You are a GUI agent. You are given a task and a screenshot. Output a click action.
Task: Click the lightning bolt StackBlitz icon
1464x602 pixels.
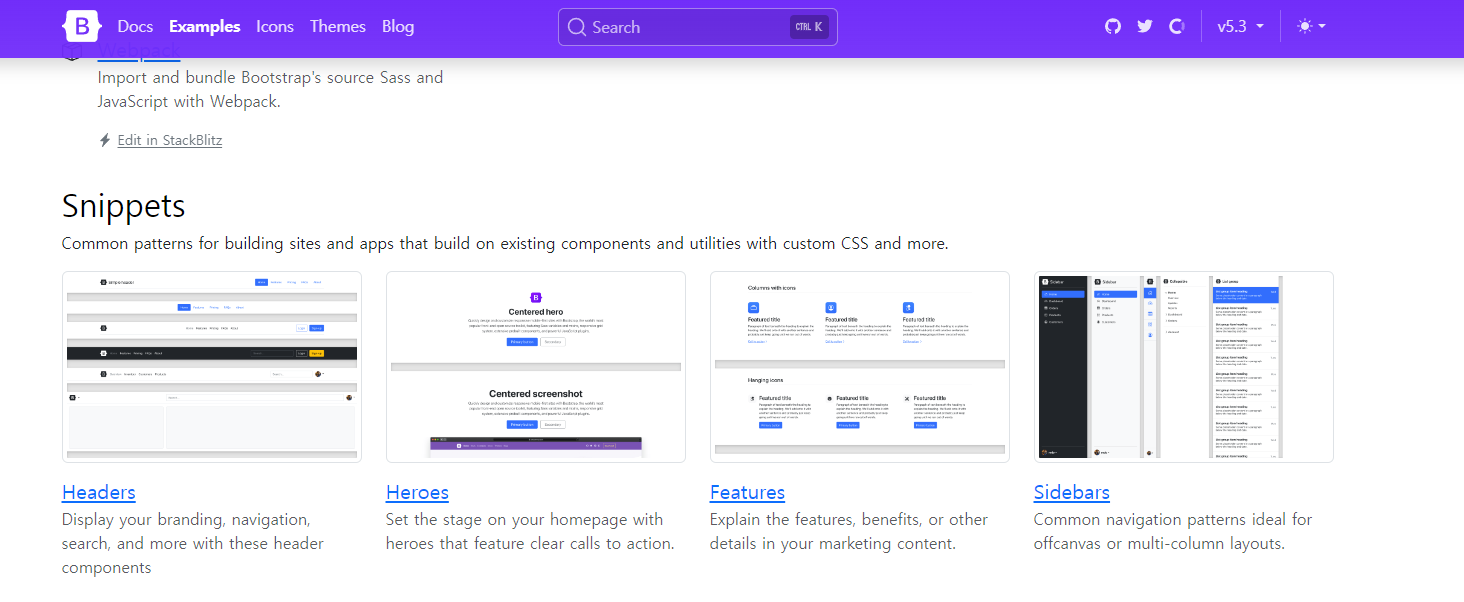[x=104, y=140]
